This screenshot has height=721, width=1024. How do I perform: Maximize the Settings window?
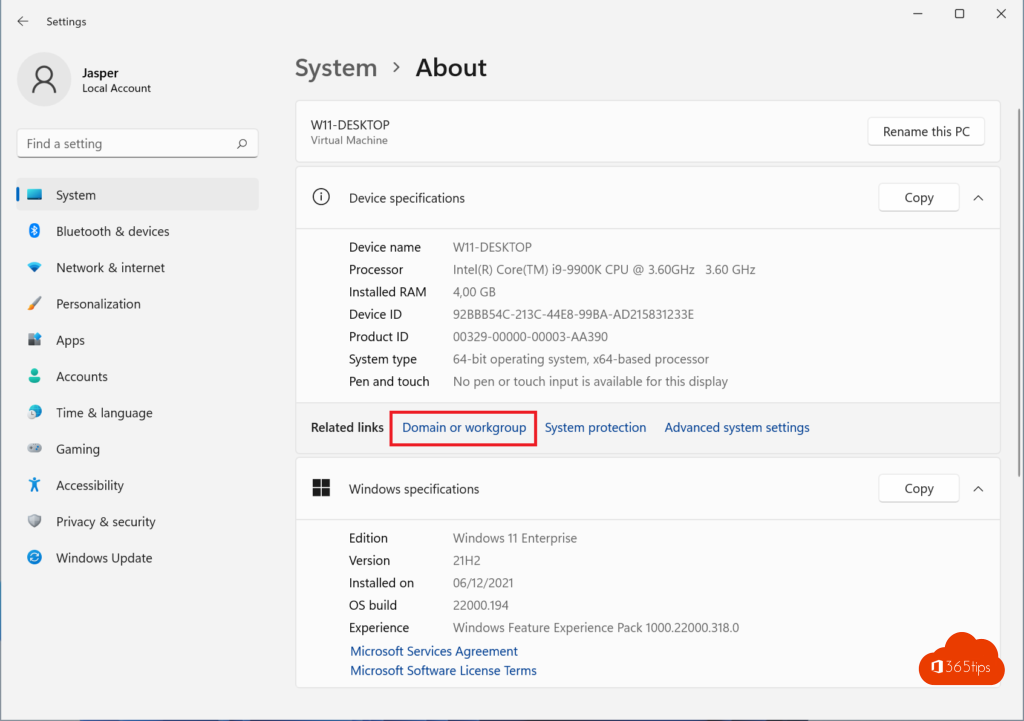click(959, 14)
